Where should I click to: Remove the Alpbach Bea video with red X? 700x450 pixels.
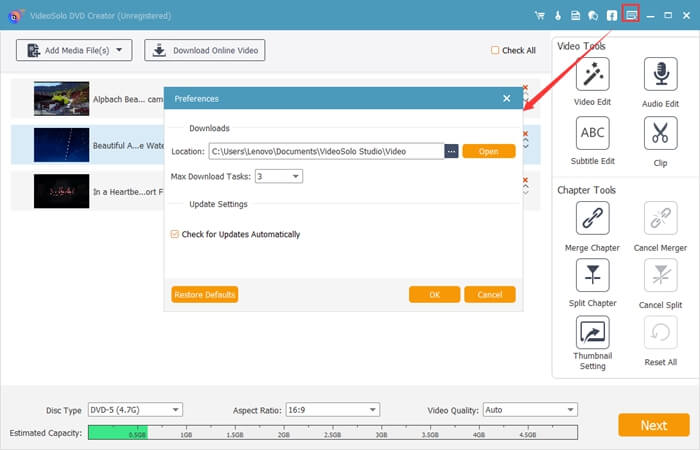pyautogui.click(x=525, y=87)
